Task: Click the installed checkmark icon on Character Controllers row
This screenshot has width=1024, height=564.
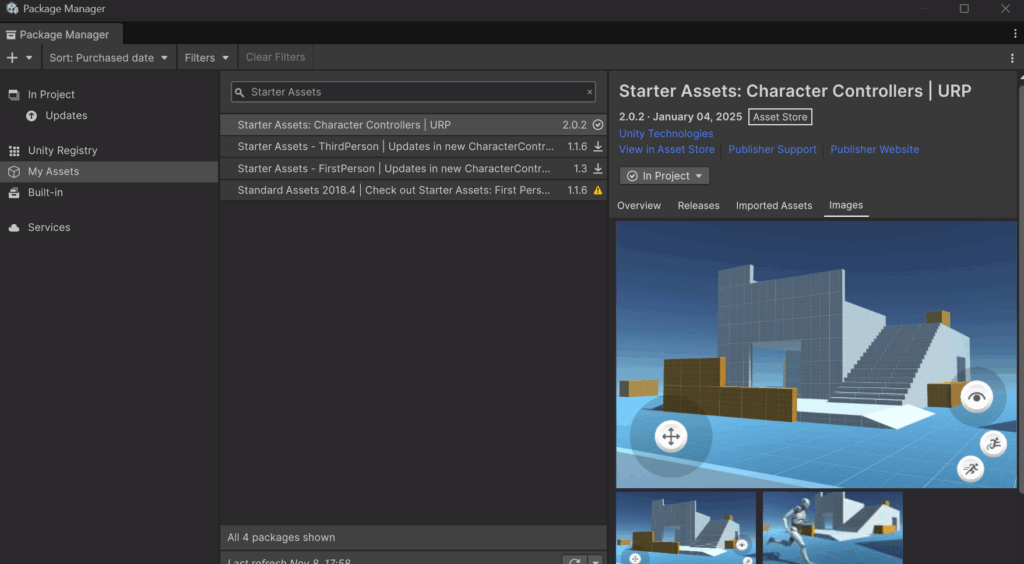Action: [x=598, y=125]
